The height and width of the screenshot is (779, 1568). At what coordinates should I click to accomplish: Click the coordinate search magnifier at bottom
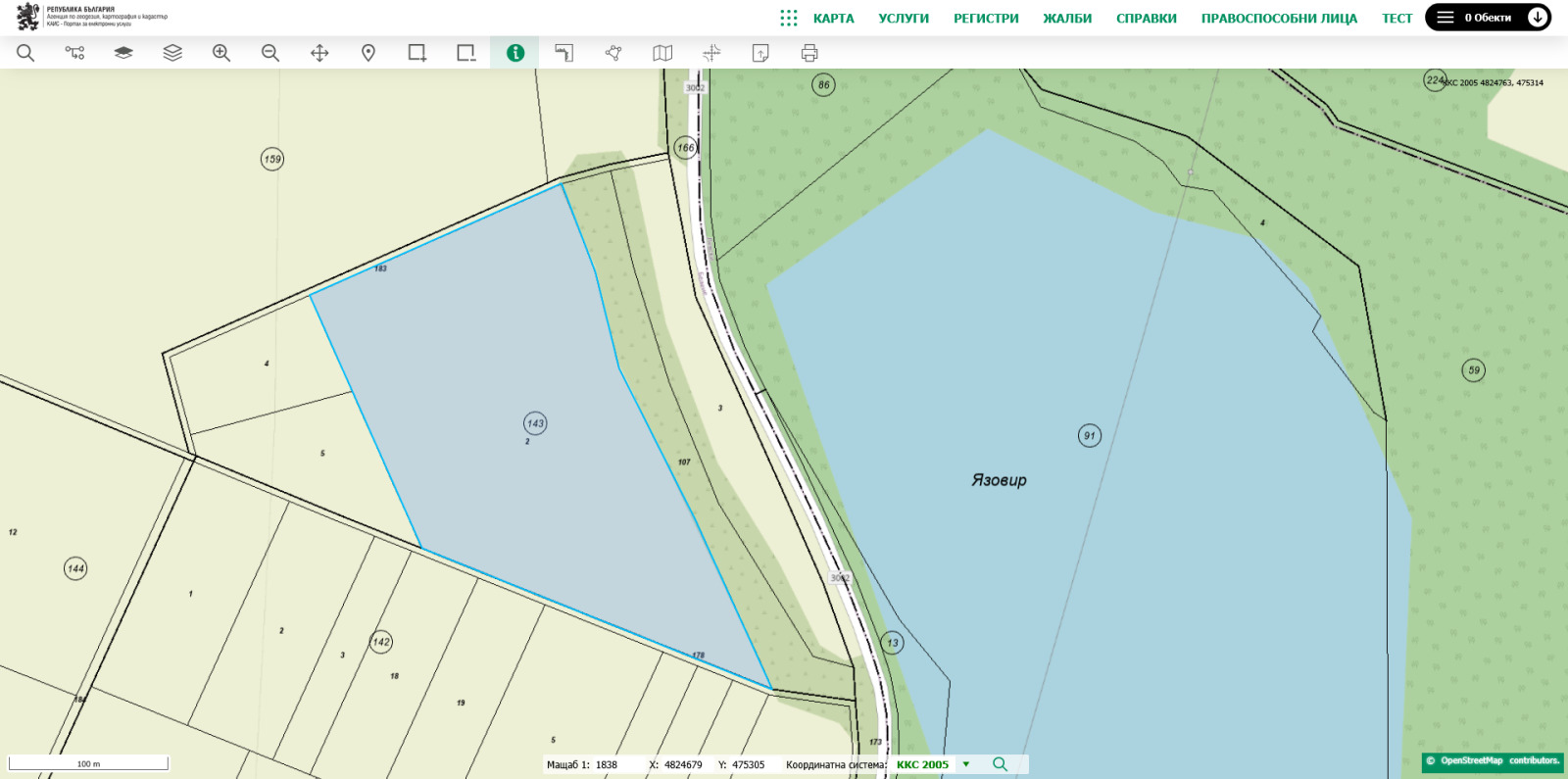pyautogui.click(x=1000, y=764)
